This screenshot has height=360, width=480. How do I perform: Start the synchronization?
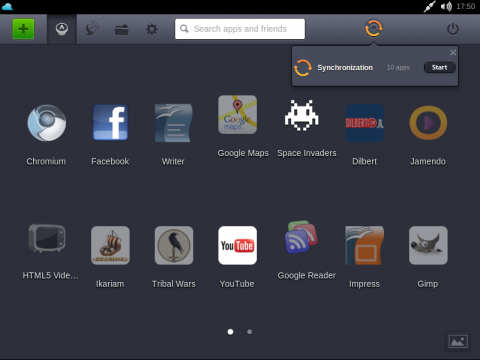click(439, 67)
